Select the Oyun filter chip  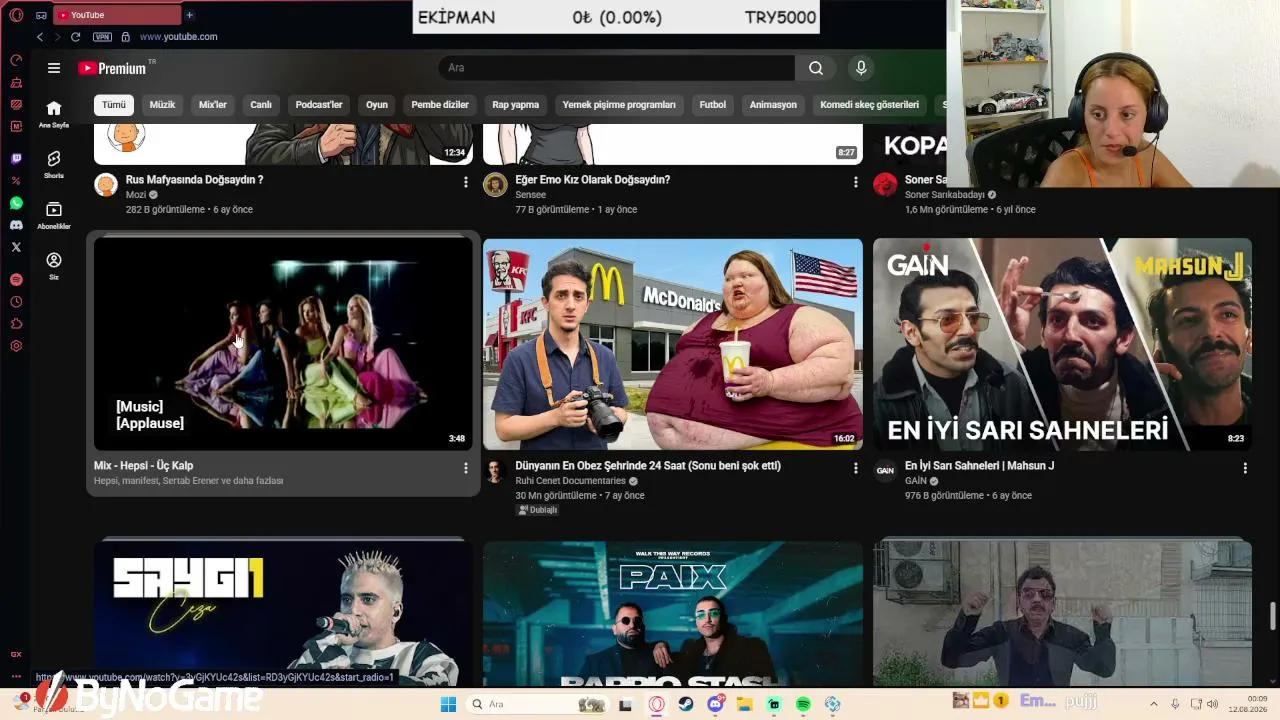click(377, 105)
